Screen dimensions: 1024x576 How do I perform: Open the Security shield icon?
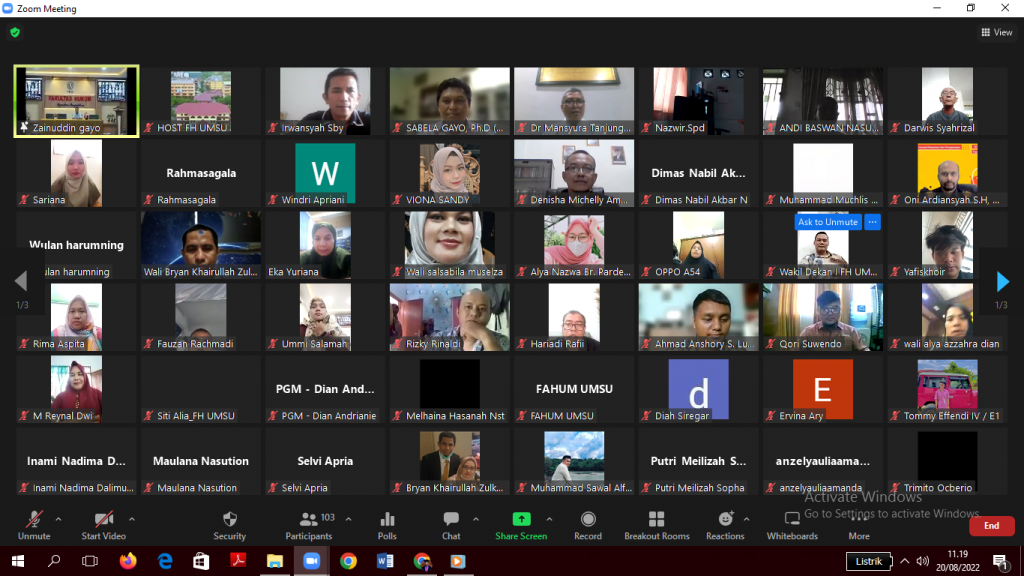229,520
